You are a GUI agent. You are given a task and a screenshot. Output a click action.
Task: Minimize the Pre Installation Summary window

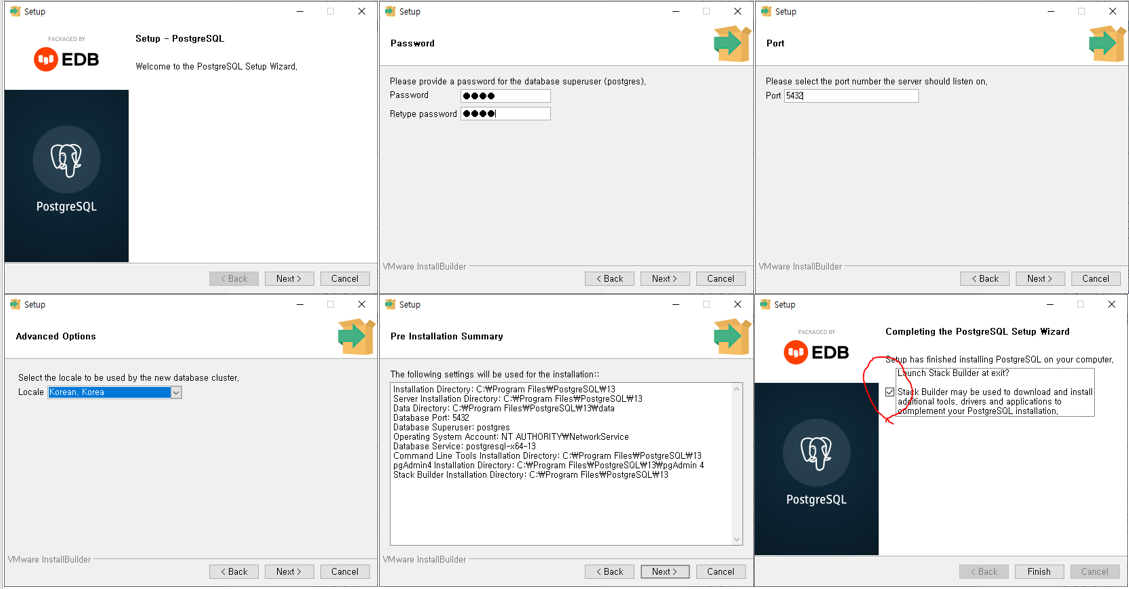coord(675,305)
